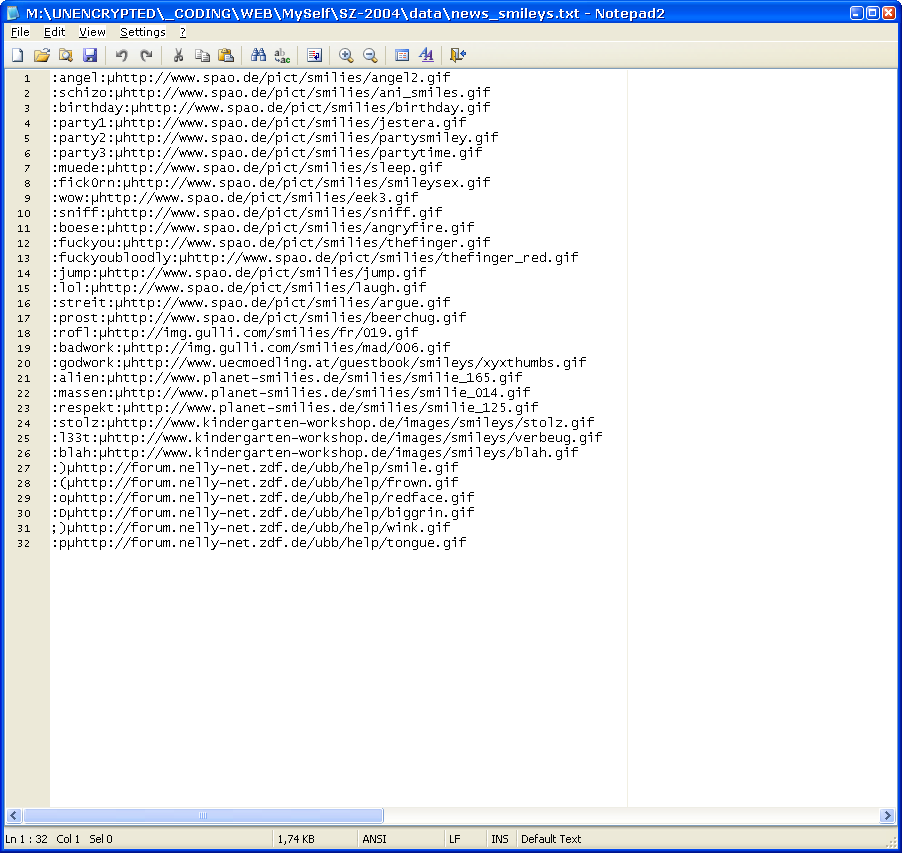
Task: Place cursor in the :schizo: line
Action: [x=271, y=93]
